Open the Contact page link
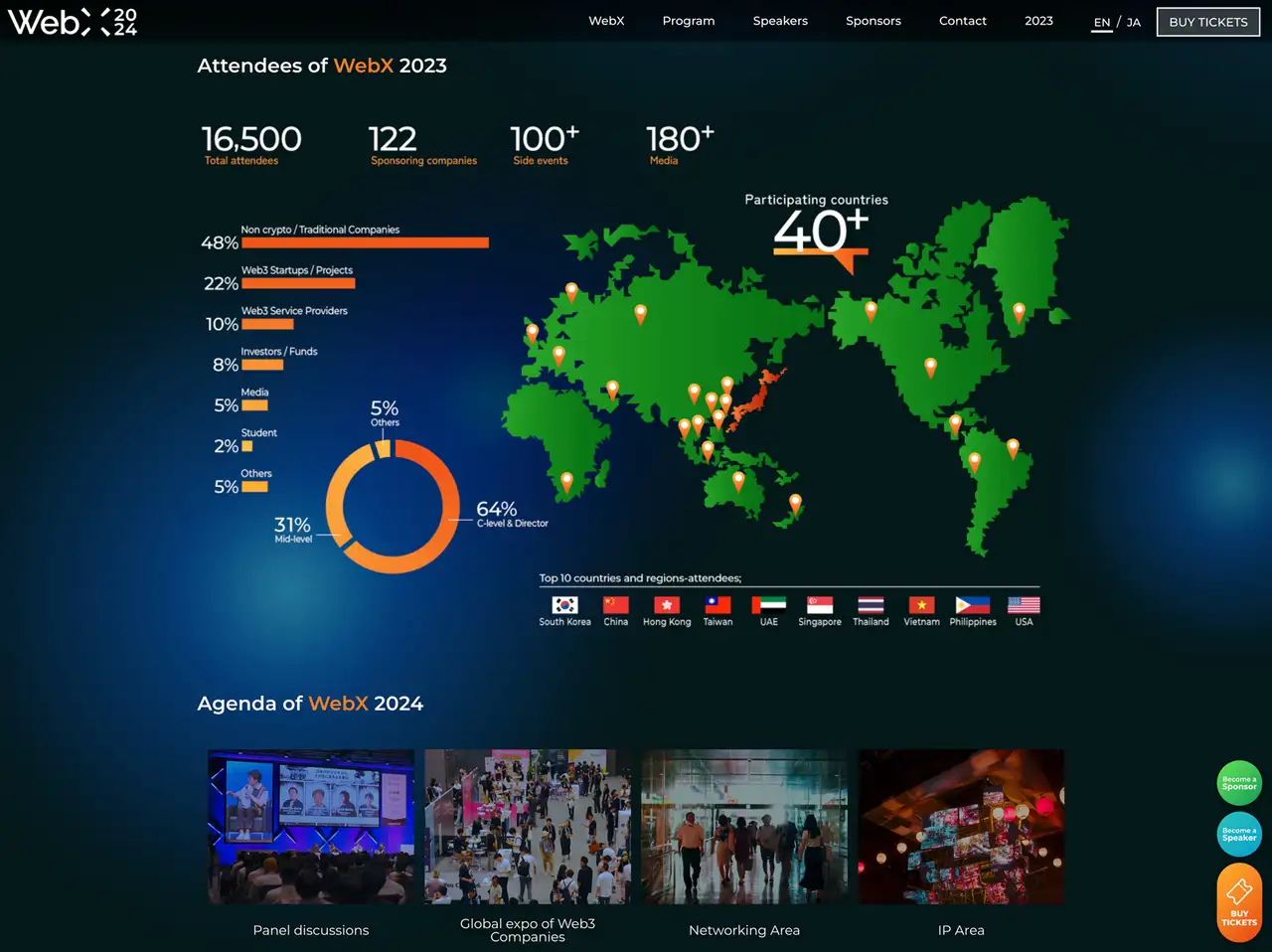The image size is (1272, 952). point(962,20)
